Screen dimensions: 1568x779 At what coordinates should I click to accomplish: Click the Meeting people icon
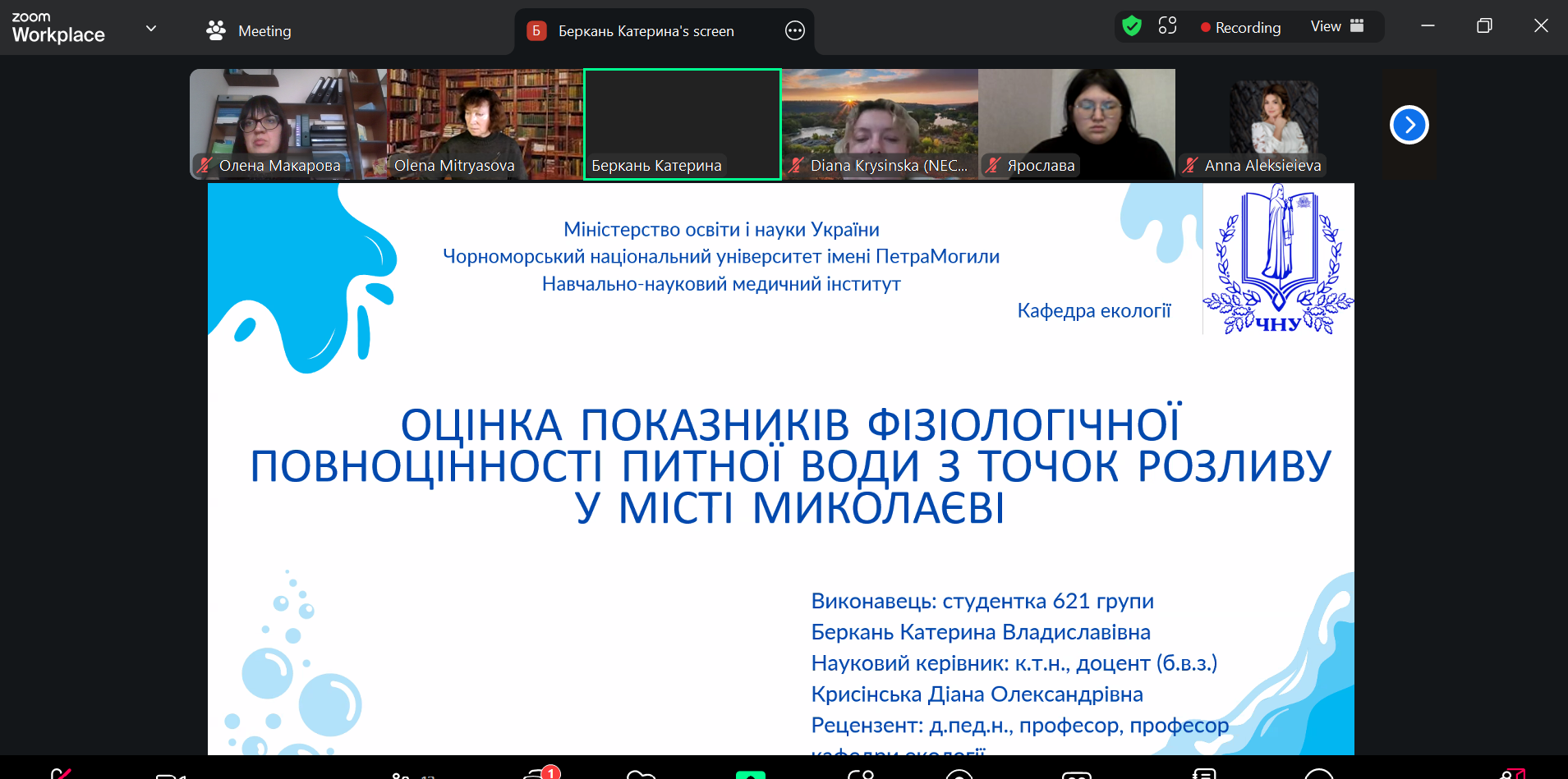coord(216,31)
